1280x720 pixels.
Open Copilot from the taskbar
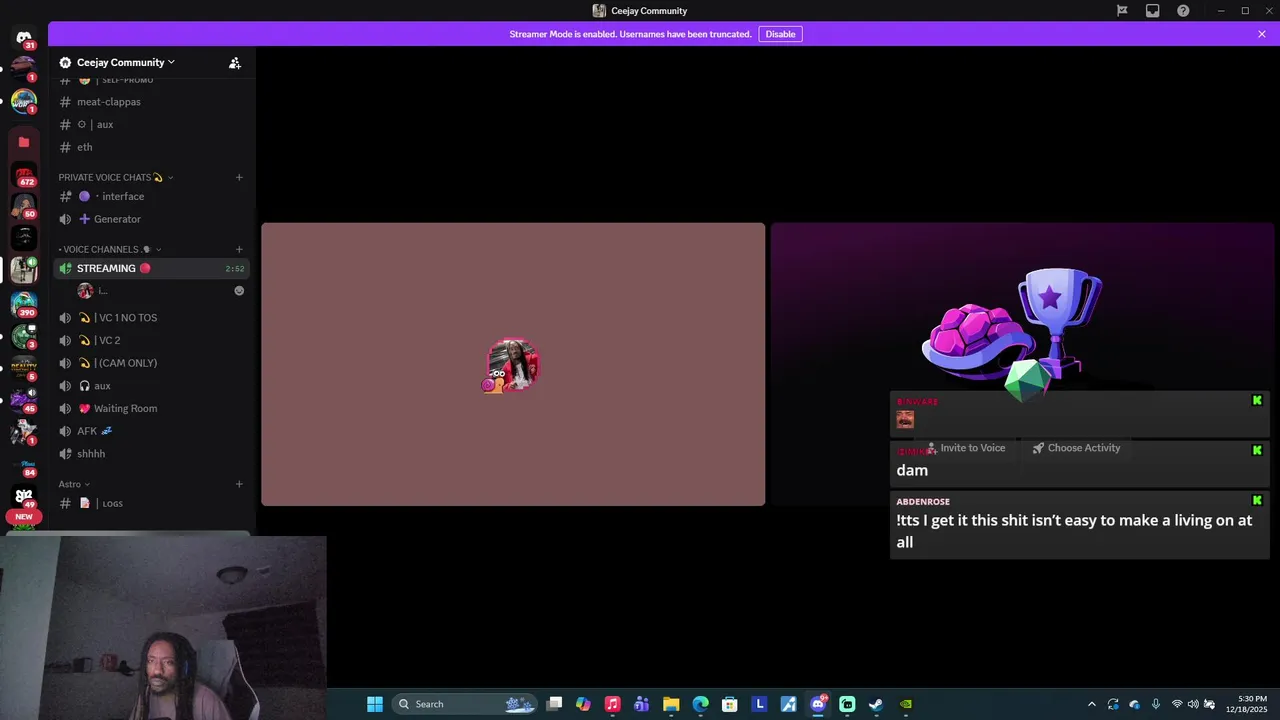[583, 704]
